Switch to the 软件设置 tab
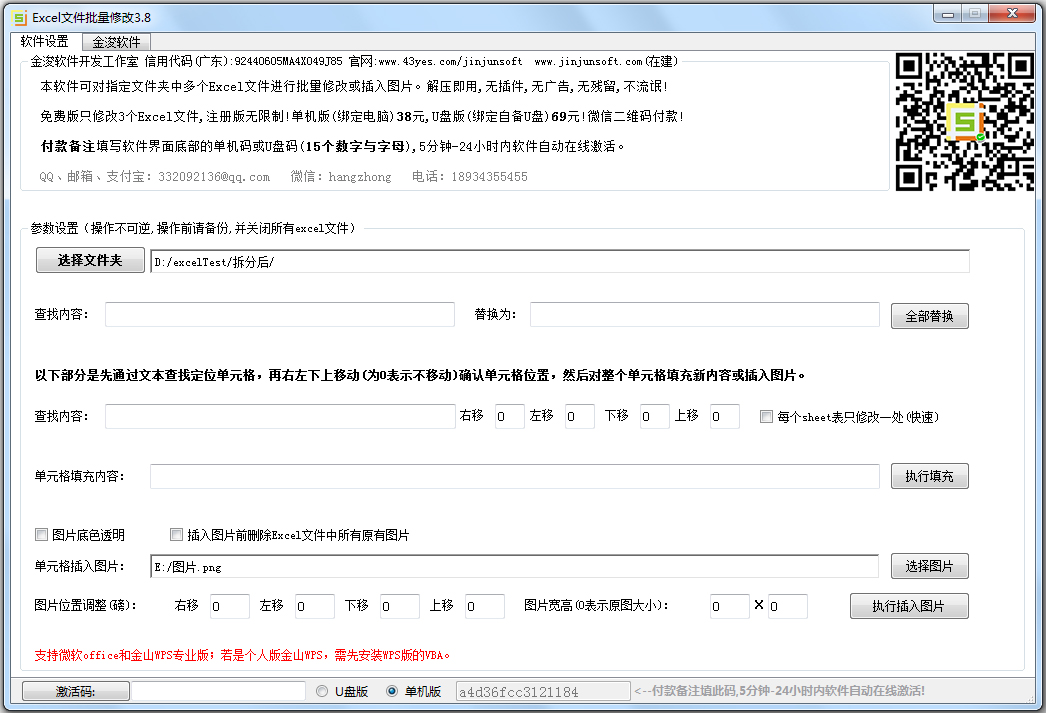Viewport: 1046px width, 713px height. coord(45,41)
